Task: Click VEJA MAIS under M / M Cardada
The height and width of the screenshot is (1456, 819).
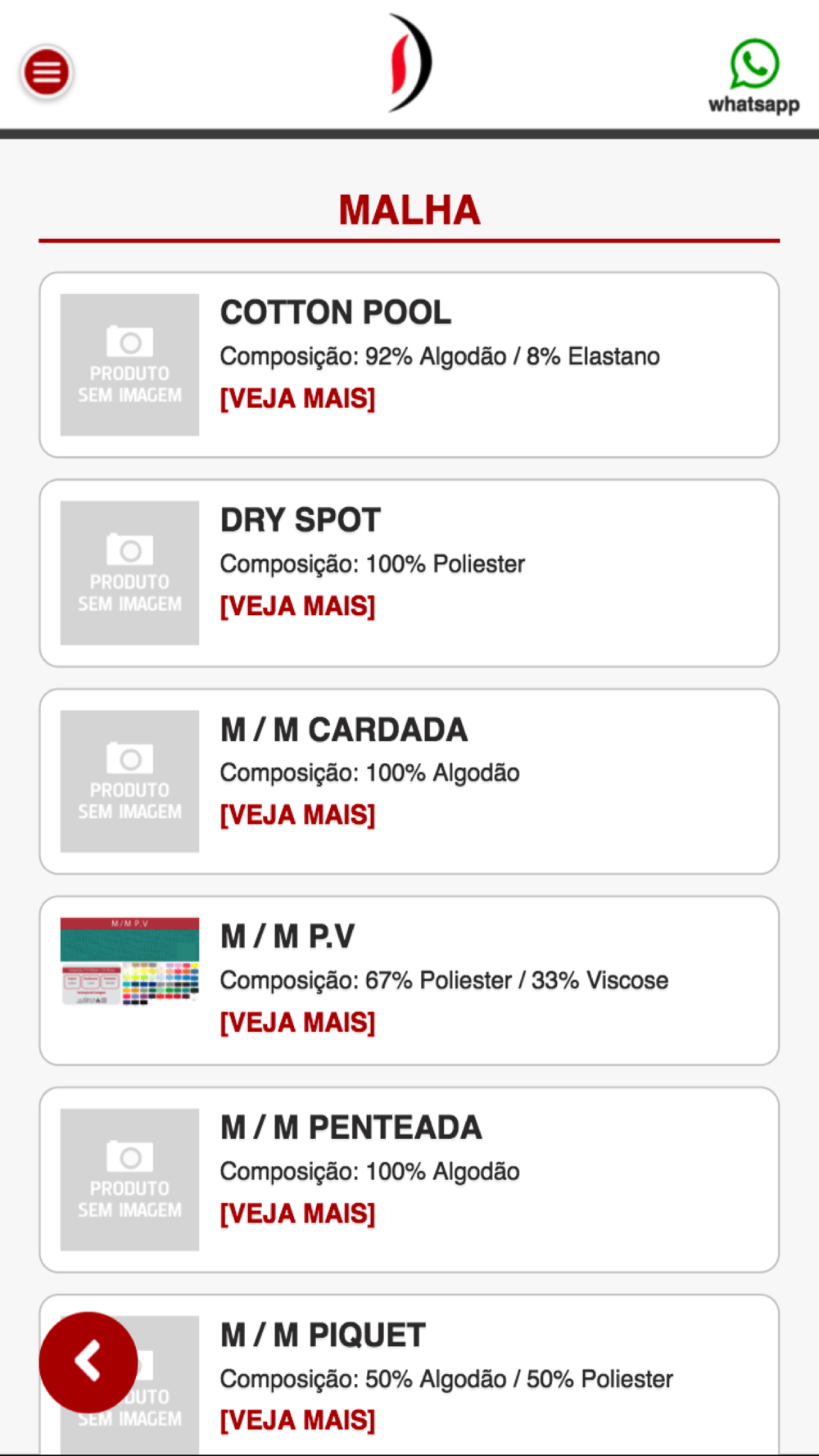Action: 297,815
